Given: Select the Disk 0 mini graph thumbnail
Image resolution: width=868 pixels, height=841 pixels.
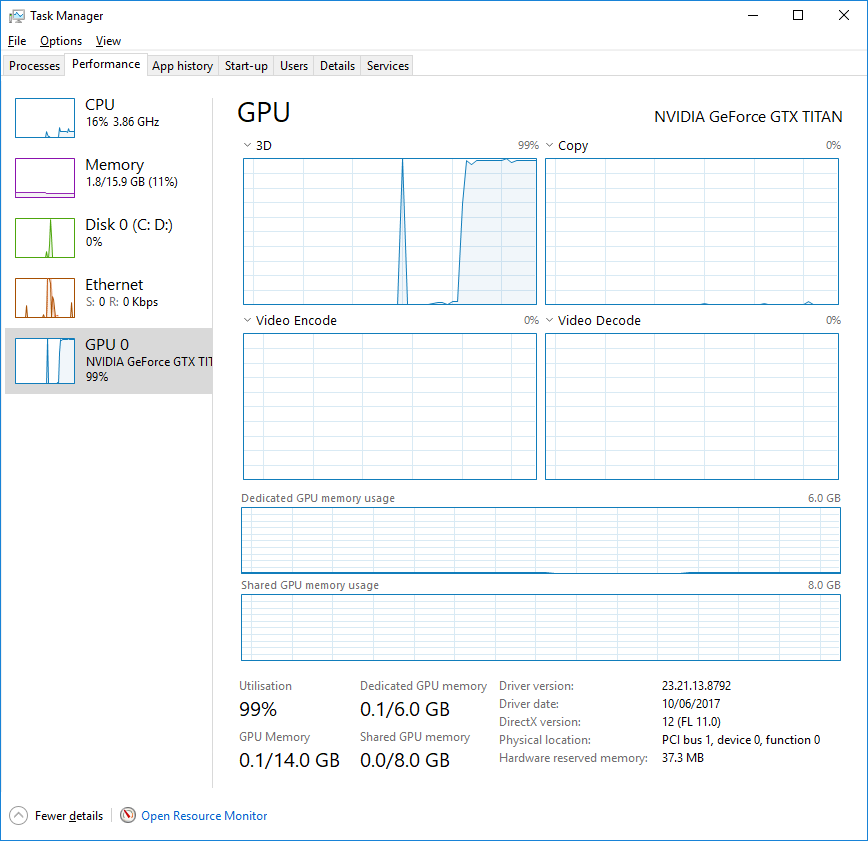Looking at the screenshot, I should (45, 238).
